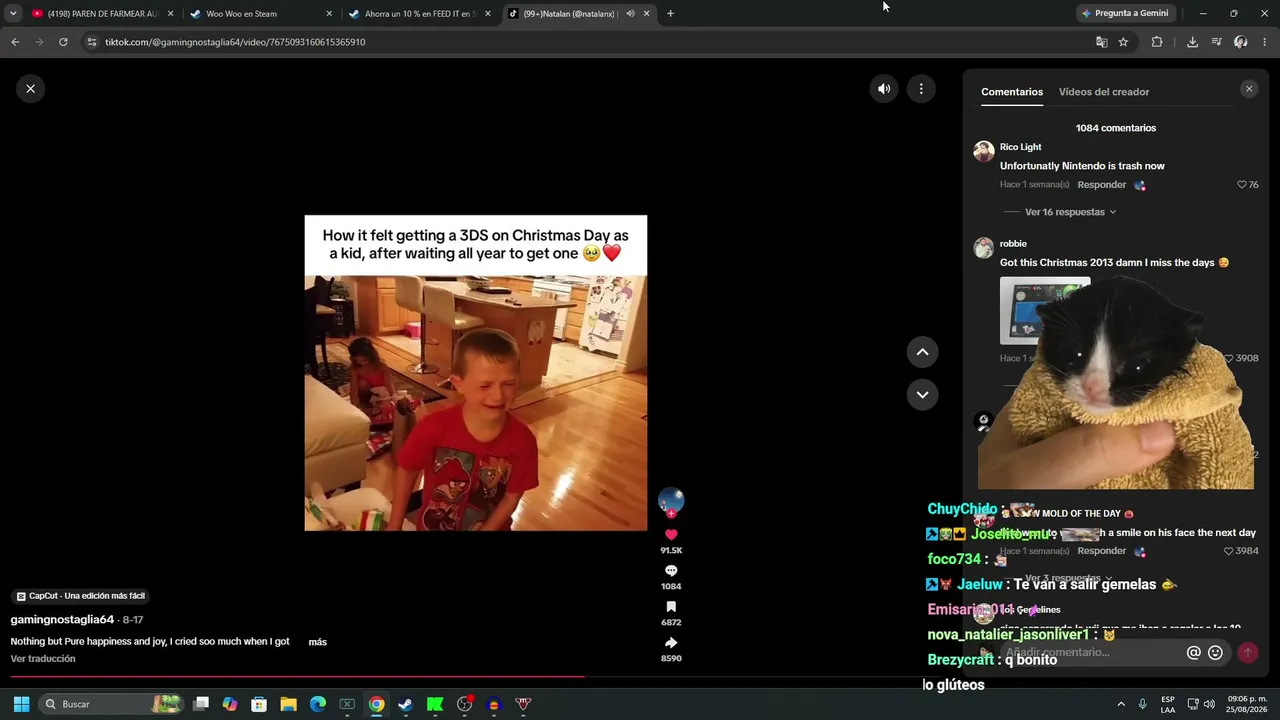1280x720 pixels.
Task: Like the comment with 3984 likes
Action: pos(1229,551)
